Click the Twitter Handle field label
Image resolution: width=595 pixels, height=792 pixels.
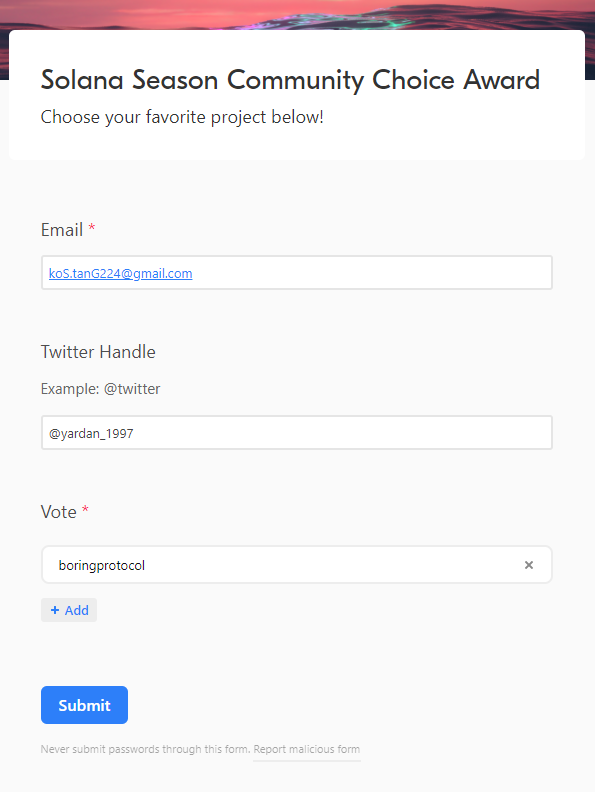[98, 352]
